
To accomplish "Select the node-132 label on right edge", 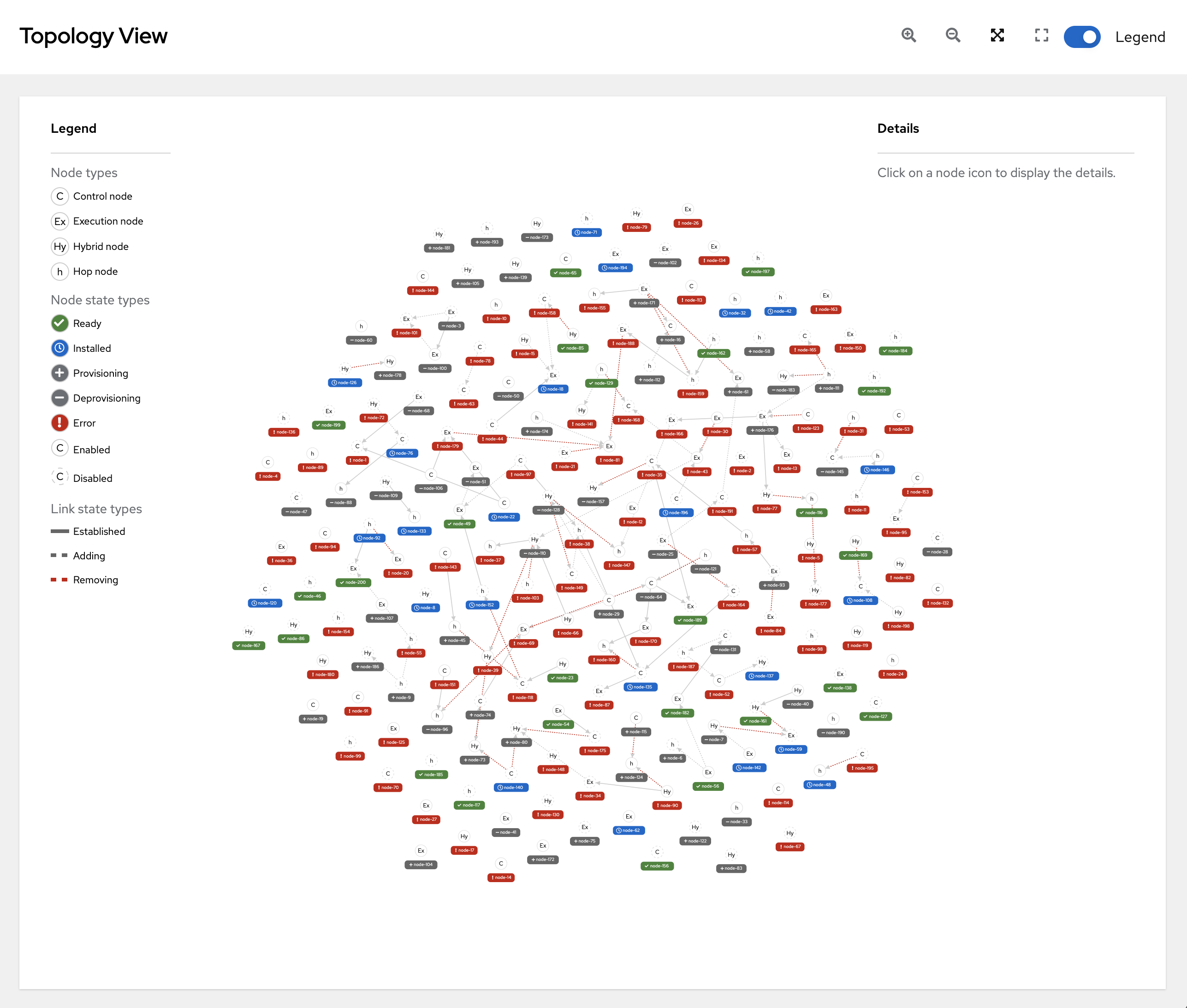I will (x=937, y=604).
